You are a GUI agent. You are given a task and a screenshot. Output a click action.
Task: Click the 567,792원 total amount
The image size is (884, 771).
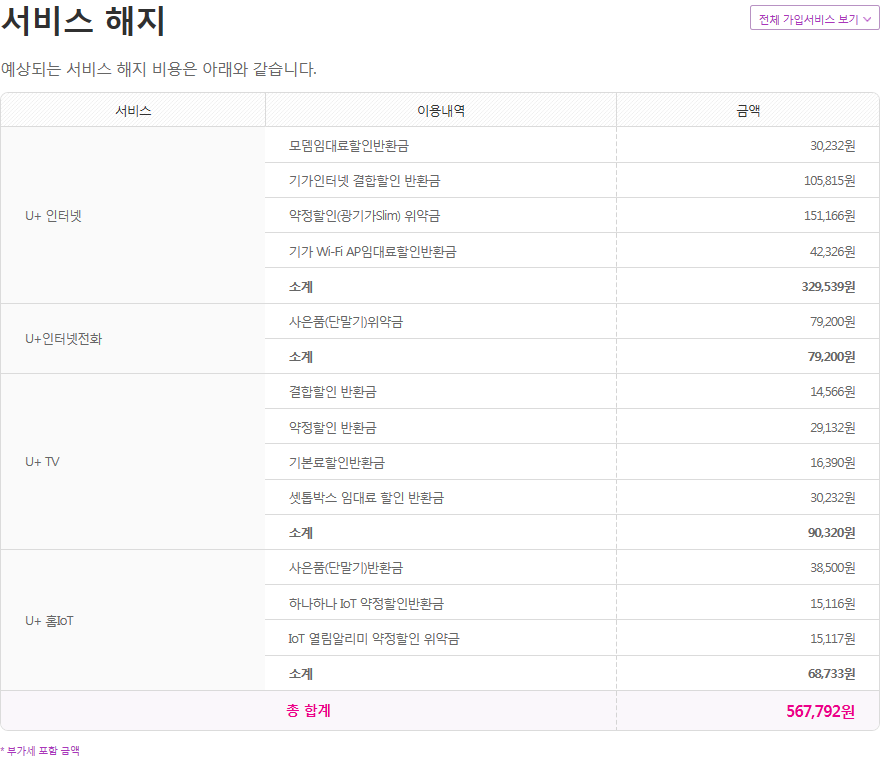820,711
